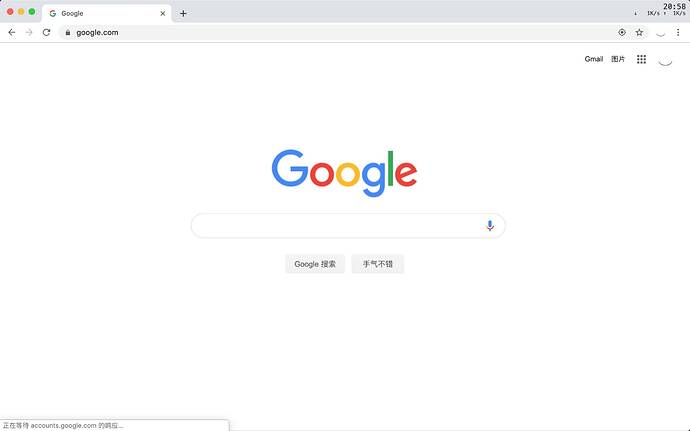The width and height of the screenshot is (690, 431).
Task: Click the Google search input box
Action: click(x=348, y=226)
